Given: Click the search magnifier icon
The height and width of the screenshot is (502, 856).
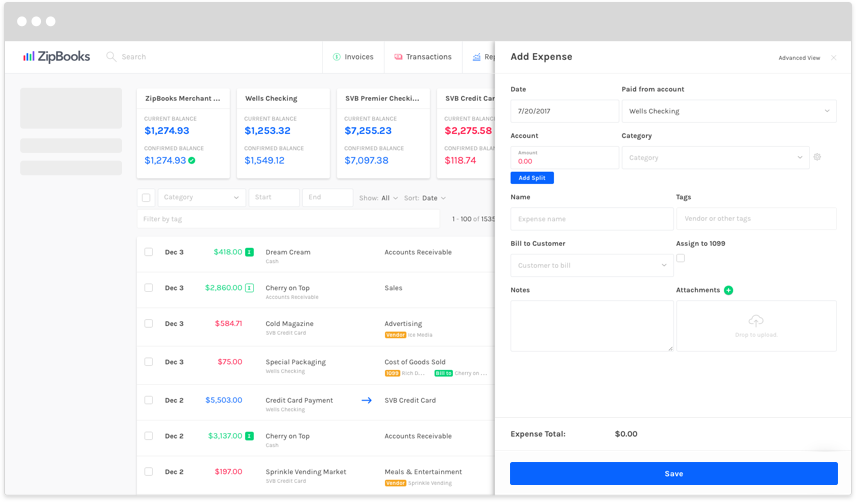Looking at the screenshot, I should click(111, 56).
